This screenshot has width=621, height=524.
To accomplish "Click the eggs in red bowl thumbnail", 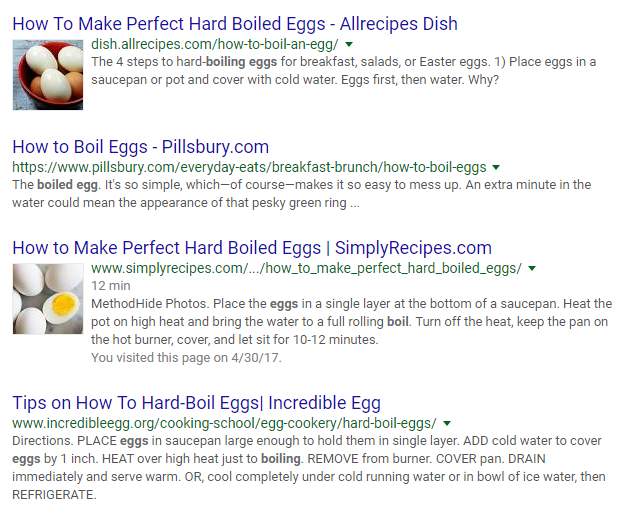I will pyautogui.click(x=48, y=75).
